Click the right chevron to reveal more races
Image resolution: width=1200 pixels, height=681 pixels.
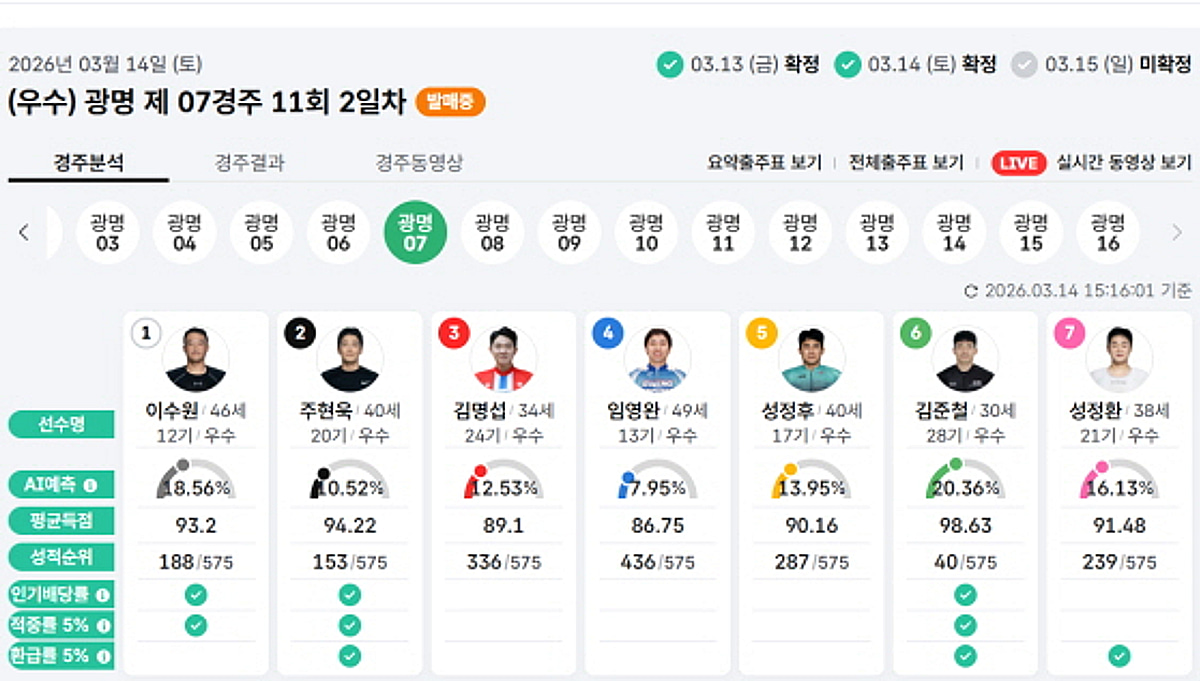coord(1177,231)
